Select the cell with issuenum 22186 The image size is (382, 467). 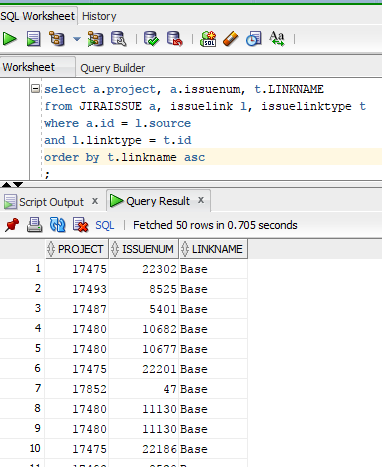click(x=144, y=449)
